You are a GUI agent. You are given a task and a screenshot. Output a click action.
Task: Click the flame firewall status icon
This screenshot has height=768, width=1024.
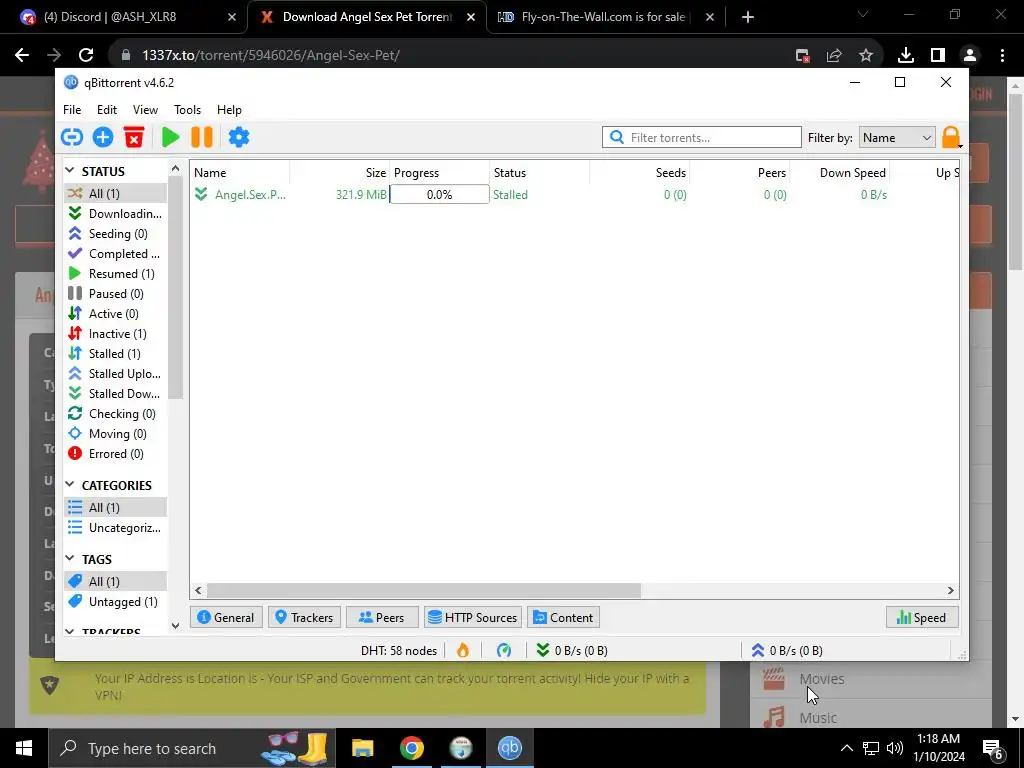[x=463, y=650]
